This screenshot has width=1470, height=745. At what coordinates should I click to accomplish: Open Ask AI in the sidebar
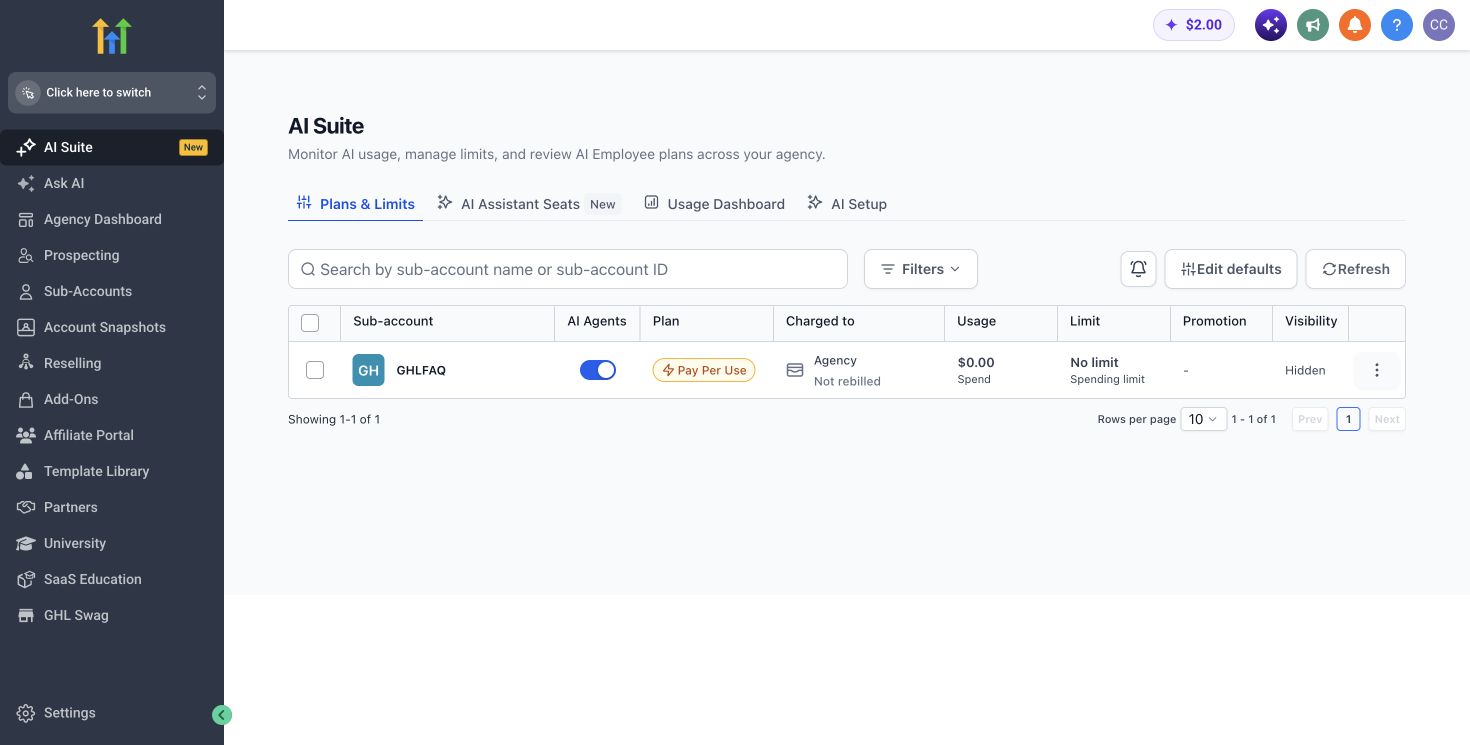tap(112, 183)
